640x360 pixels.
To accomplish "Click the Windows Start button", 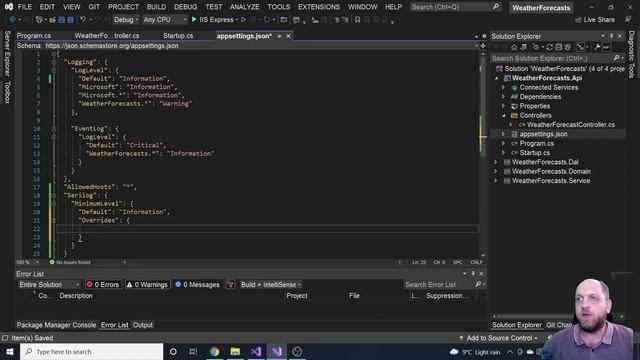I will 10,351.
